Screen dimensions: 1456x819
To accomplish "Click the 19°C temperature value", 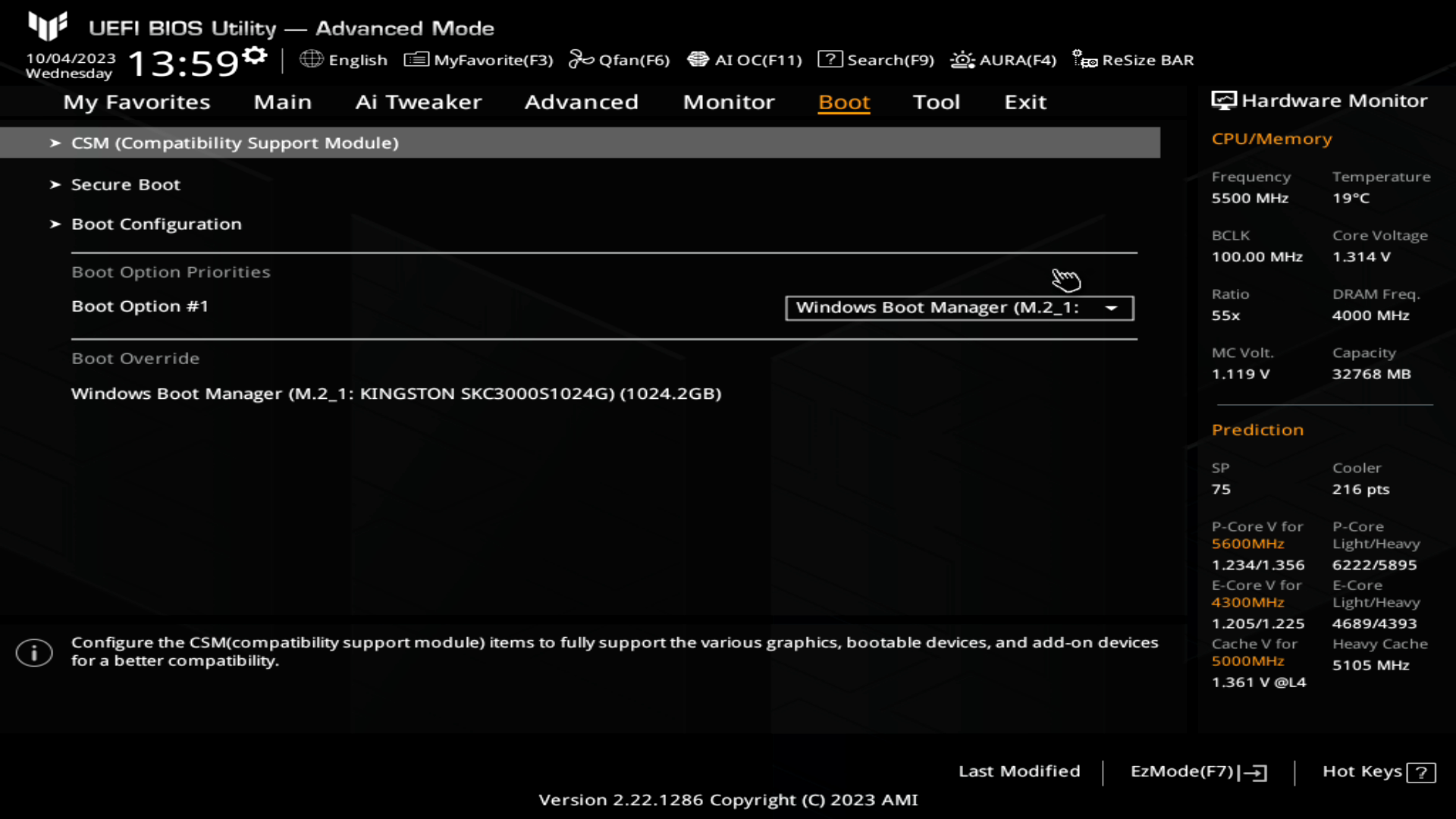I will pyautogui.click(x=1351, y=198).
